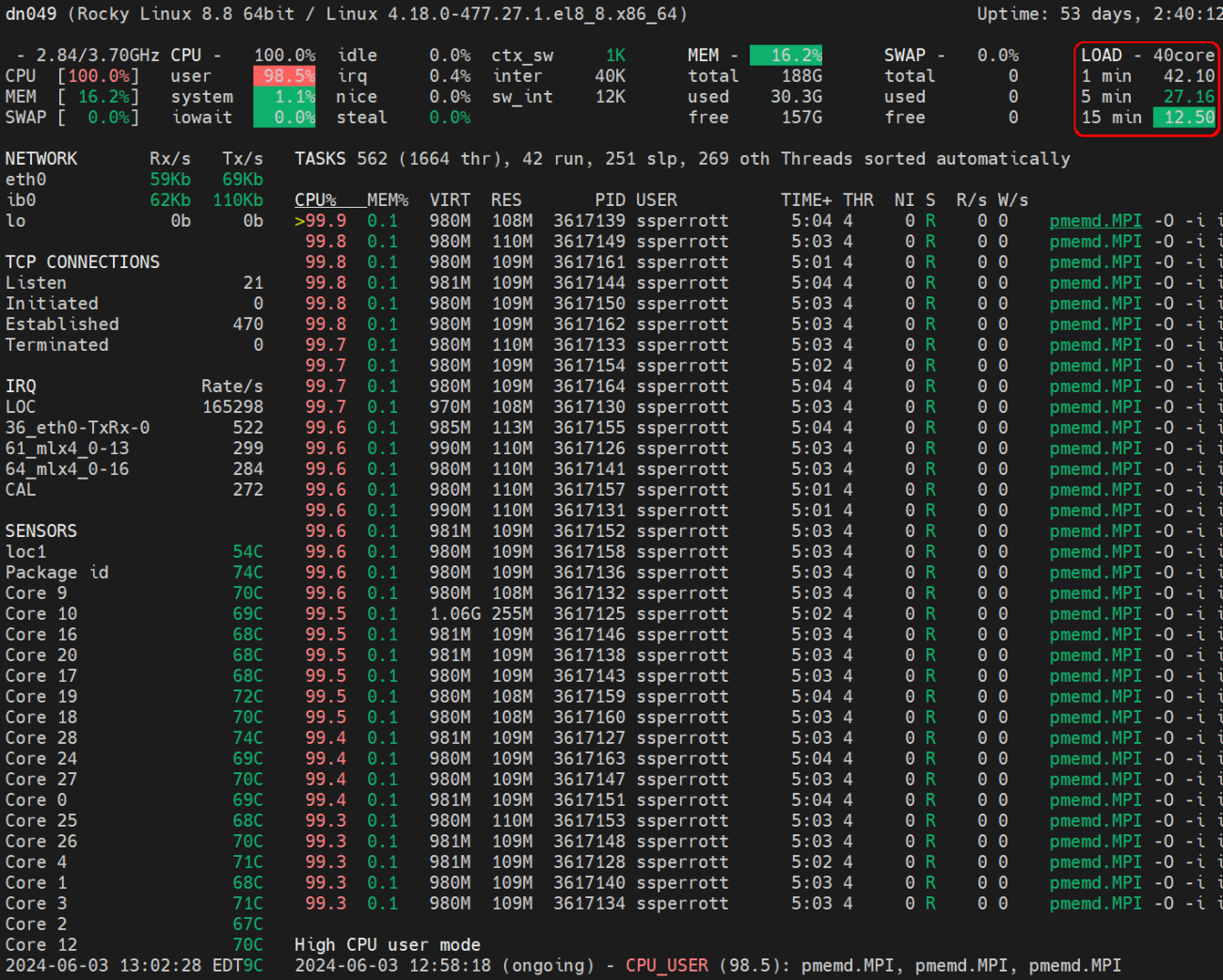Select the loc1 54C sensor row

point(135,552)
